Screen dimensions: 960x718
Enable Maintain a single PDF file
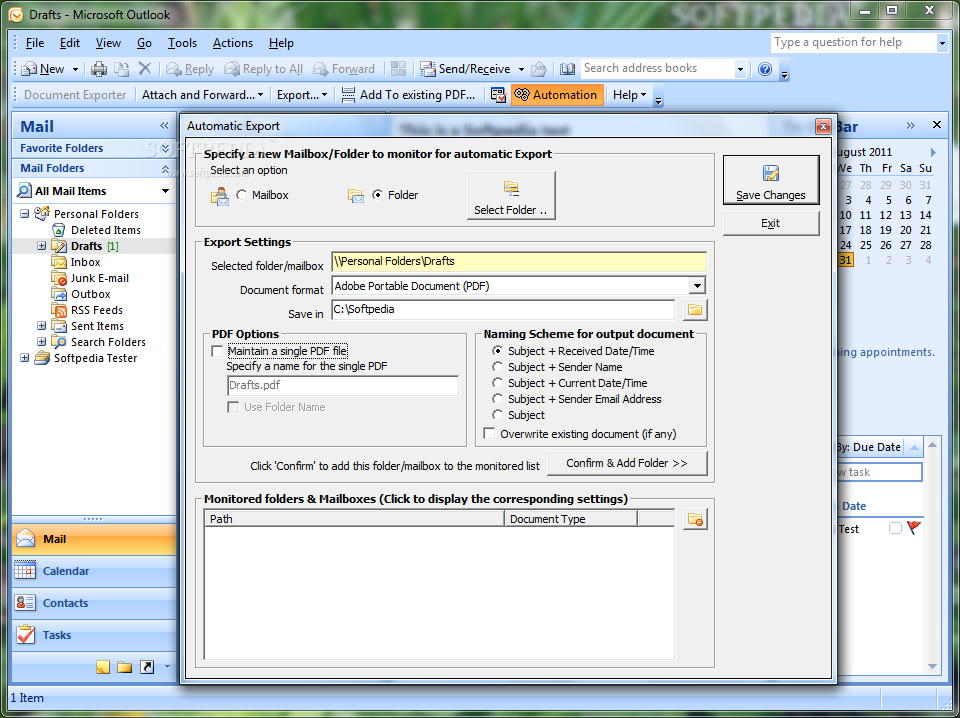217,351
